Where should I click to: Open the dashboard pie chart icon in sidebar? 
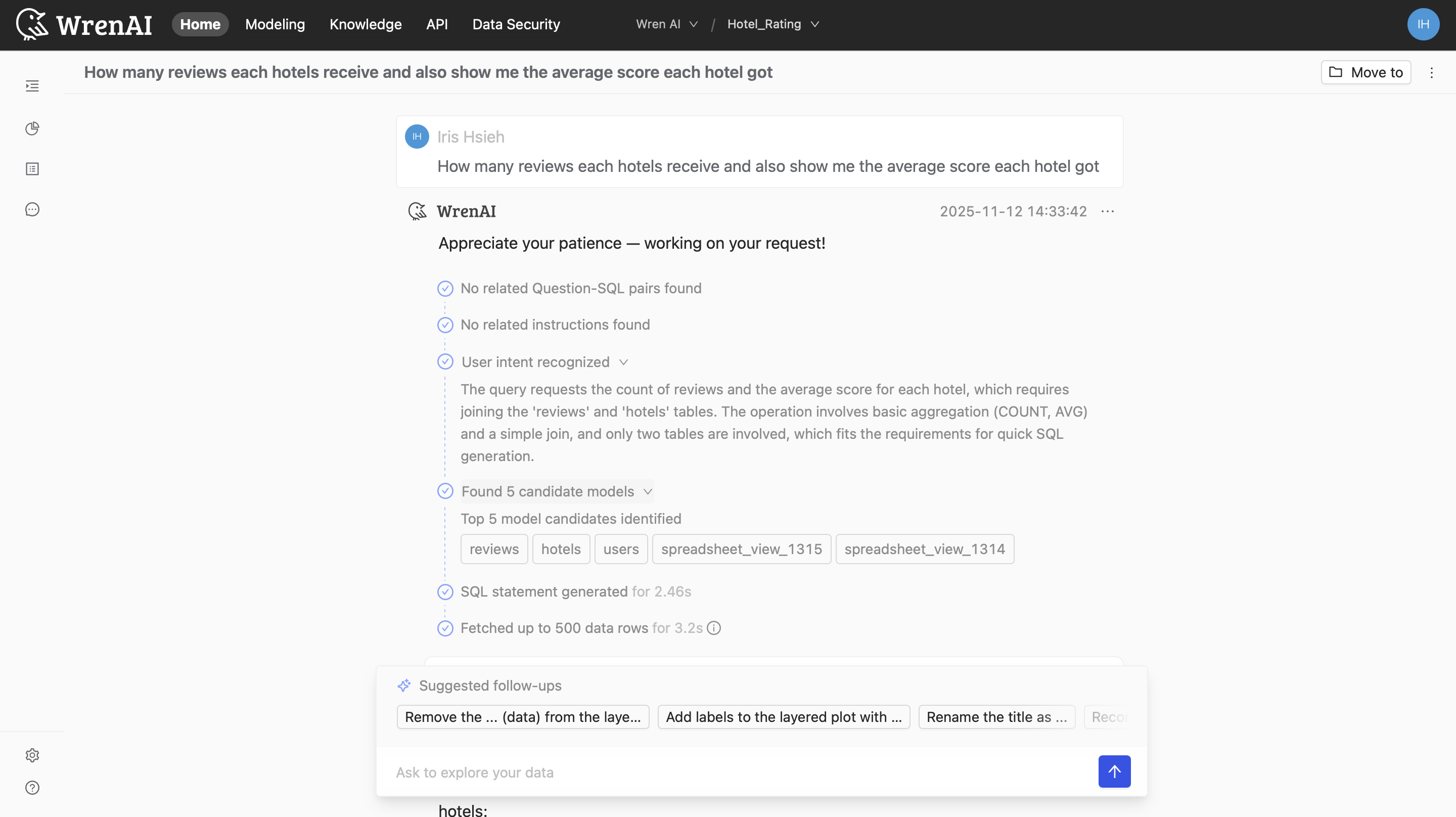[32, 128]
